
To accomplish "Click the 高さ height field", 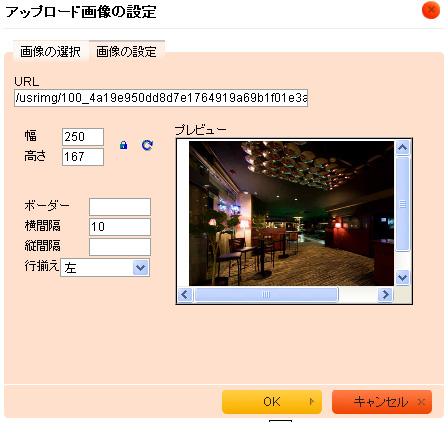I will click(x=83, y=157).
